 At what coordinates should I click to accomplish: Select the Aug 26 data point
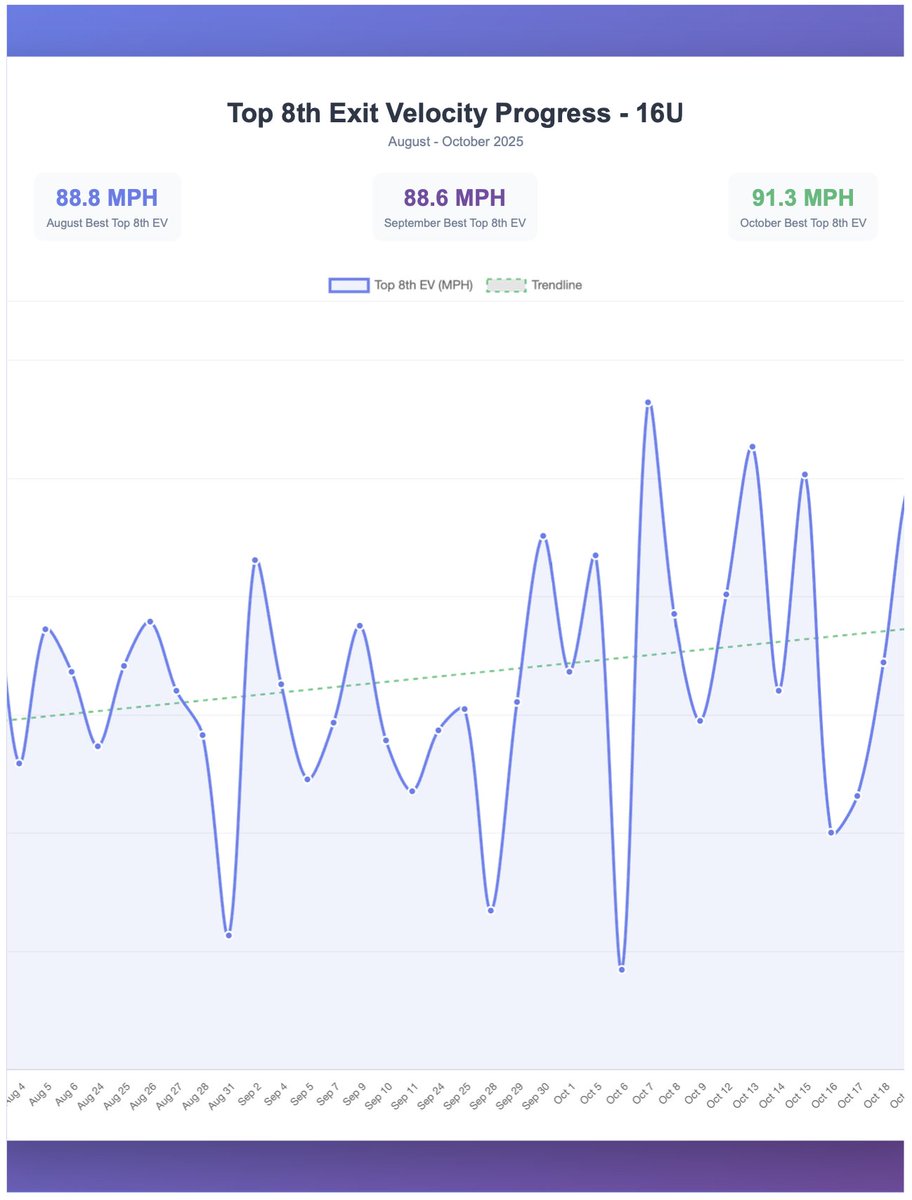pyautogui.click(x=150, y=622)
